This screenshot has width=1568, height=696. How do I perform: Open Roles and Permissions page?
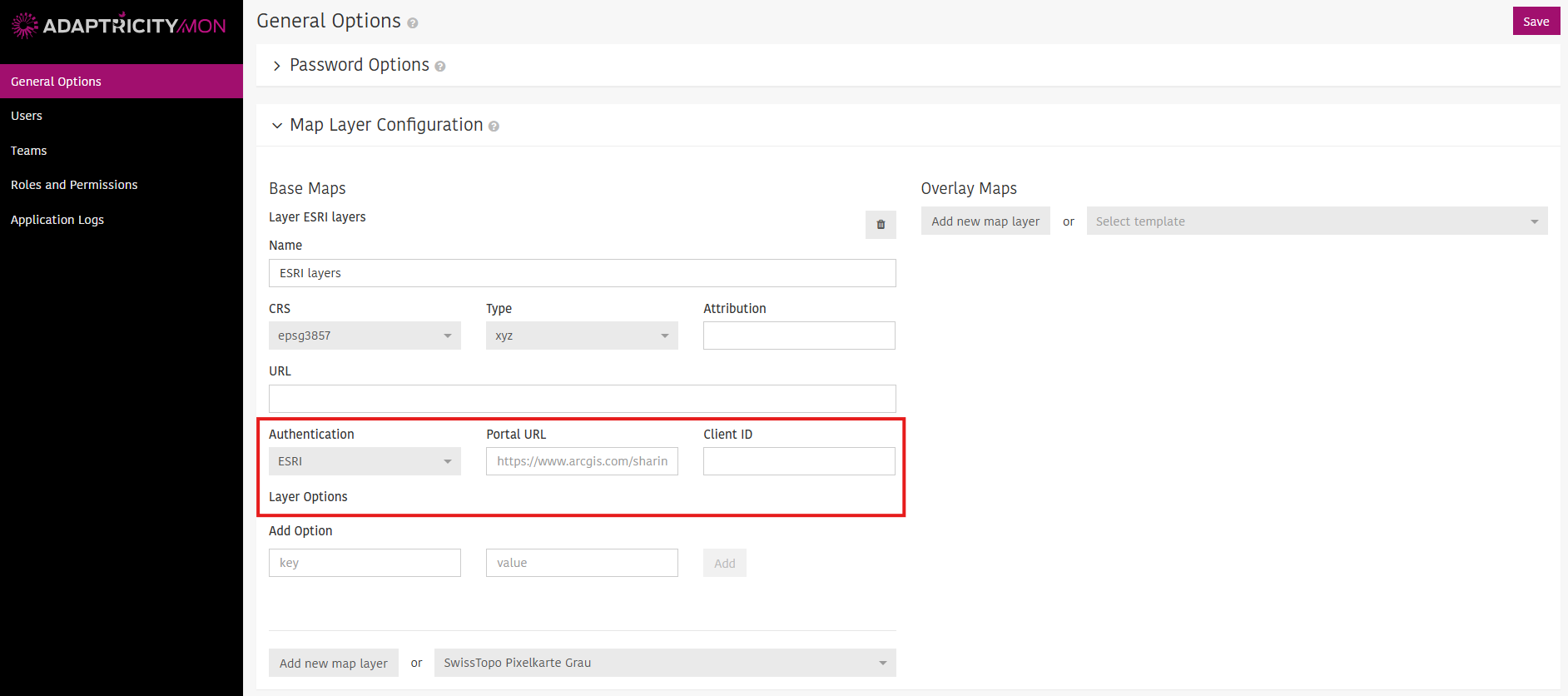pyautogui.click(x=74, y=185)
